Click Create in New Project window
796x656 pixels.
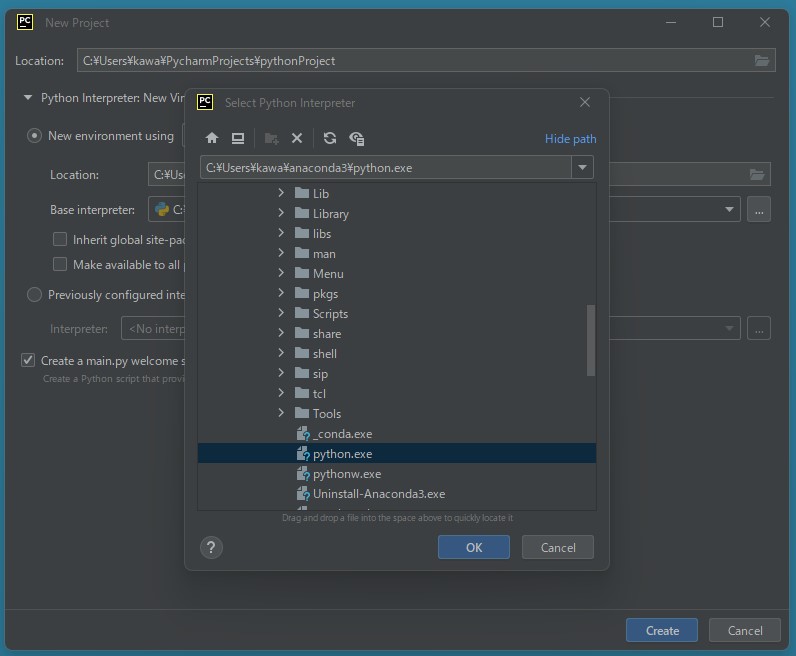pos(662,630)
